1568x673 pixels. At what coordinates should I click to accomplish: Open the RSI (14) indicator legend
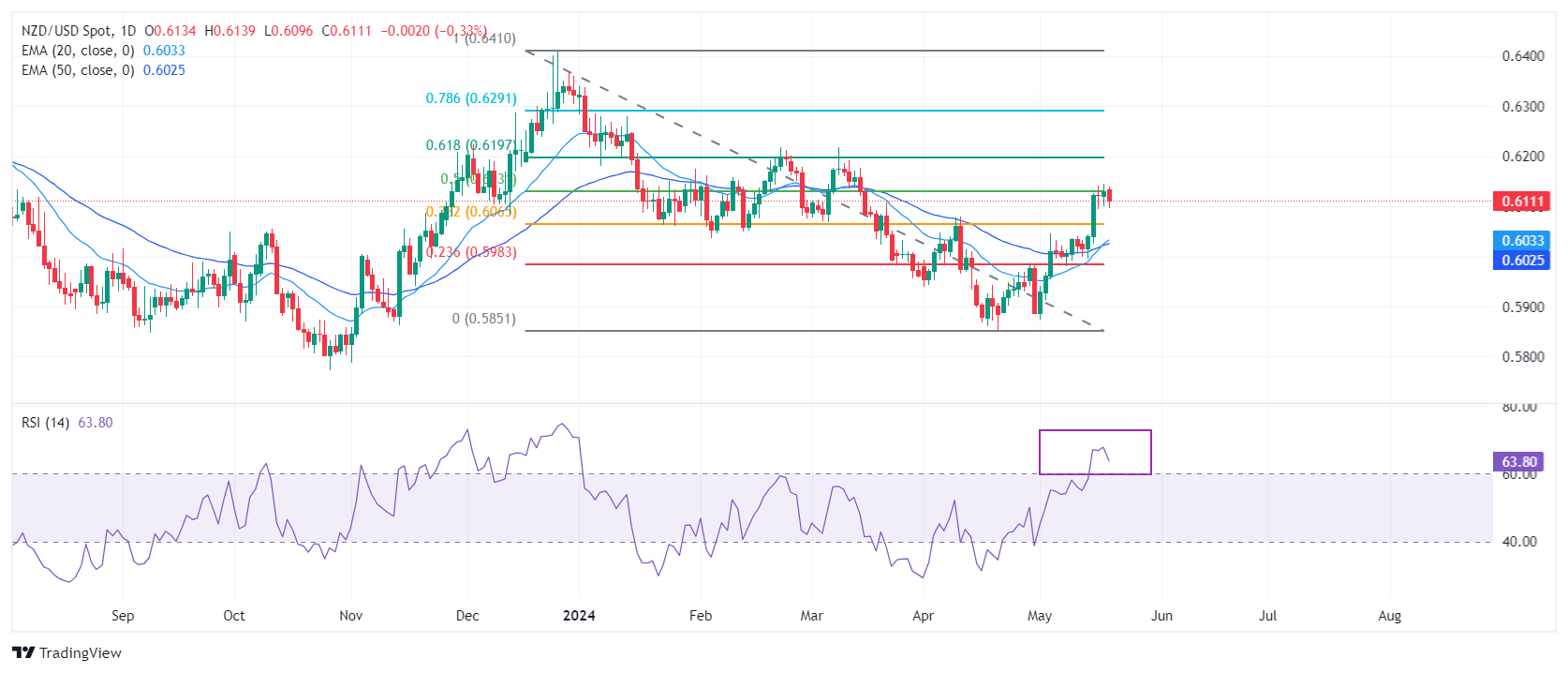(x=46, y=423)
